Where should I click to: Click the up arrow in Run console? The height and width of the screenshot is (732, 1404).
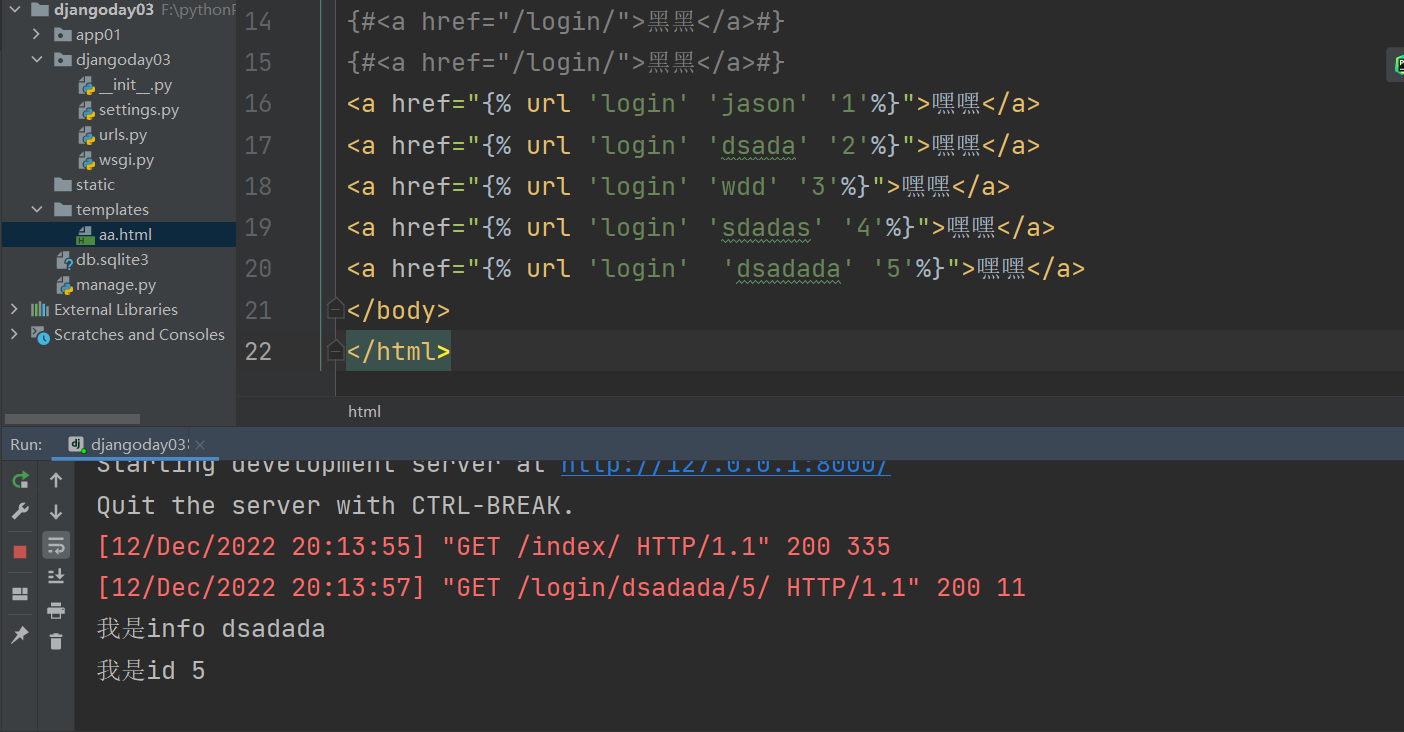(x=56, y=480)
